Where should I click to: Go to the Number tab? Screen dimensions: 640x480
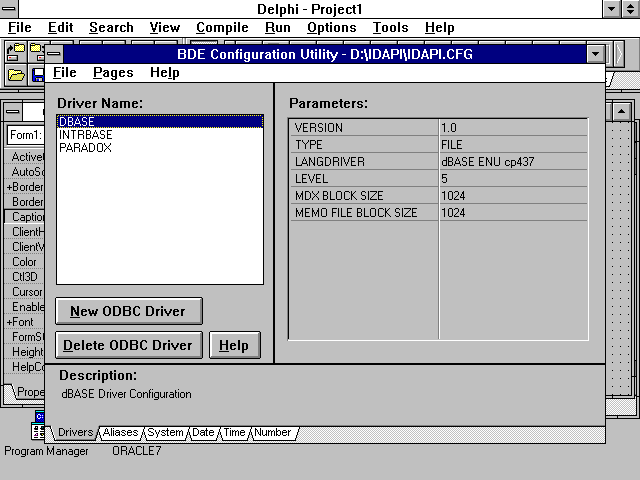(272, 433)
